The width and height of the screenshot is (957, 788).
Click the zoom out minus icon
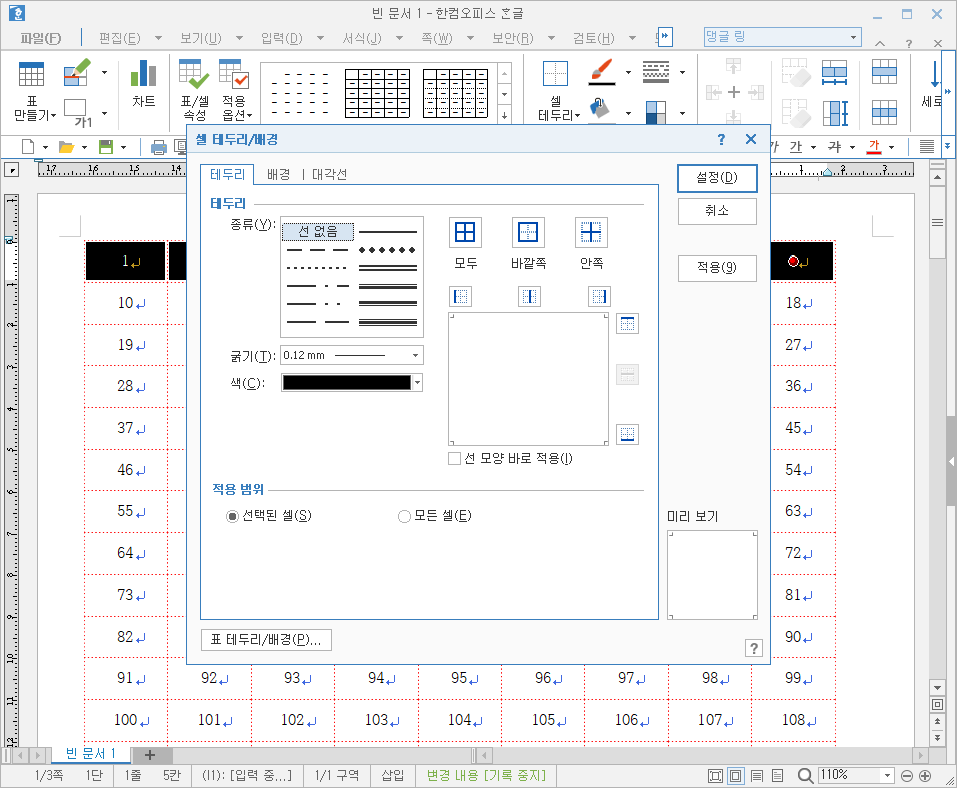[907, 776]
